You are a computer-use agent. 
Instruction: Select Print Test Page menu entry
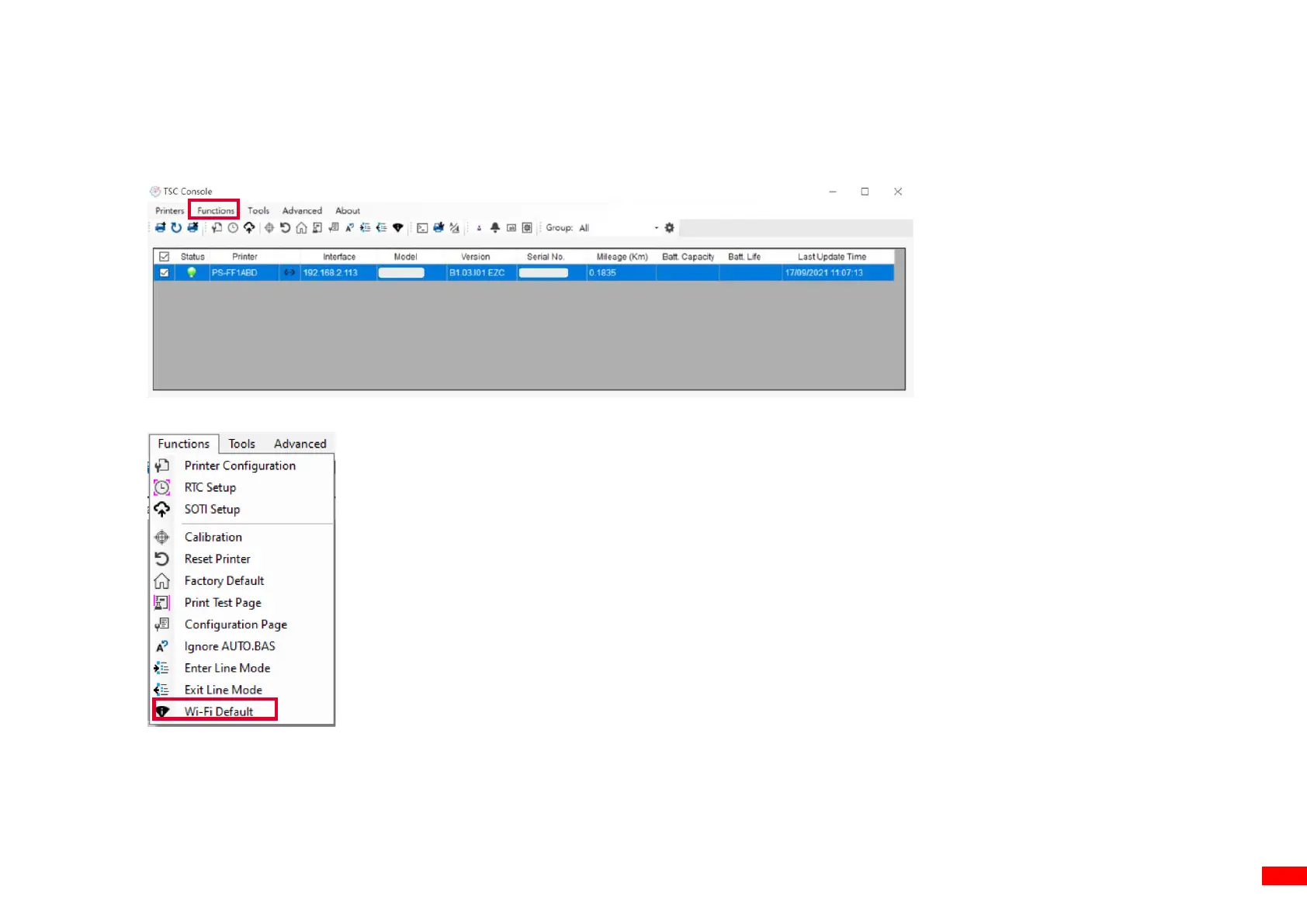pyautogui.click(x=242, y=602)
